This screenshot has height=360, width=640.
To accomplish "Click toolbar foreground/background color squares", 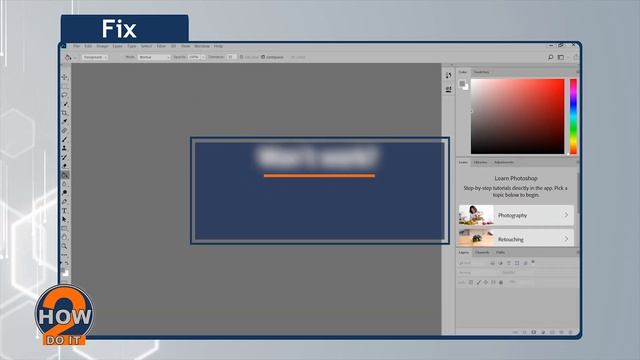I will pyautogui.click(x=65, y=273).
